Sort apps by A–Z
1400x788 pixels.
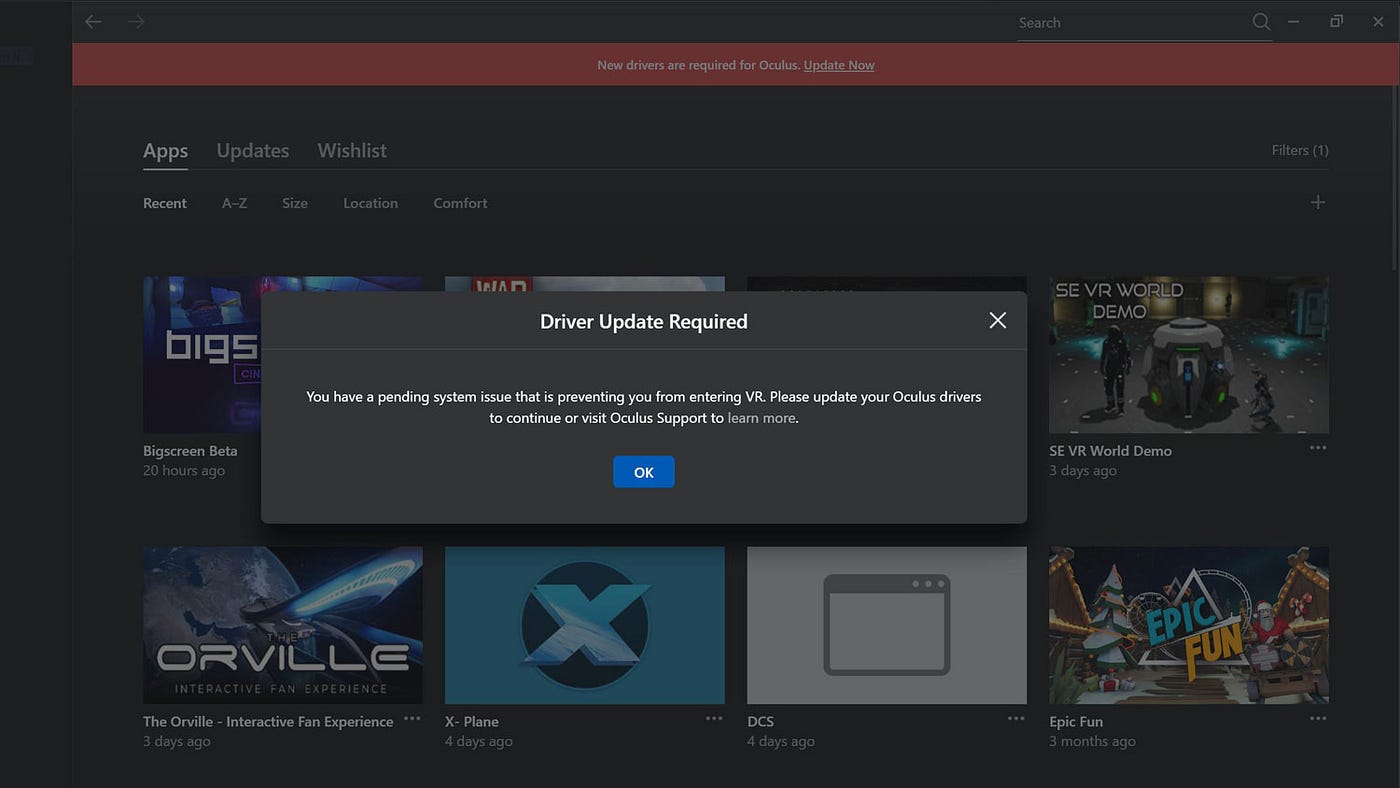tap(234, 203)
